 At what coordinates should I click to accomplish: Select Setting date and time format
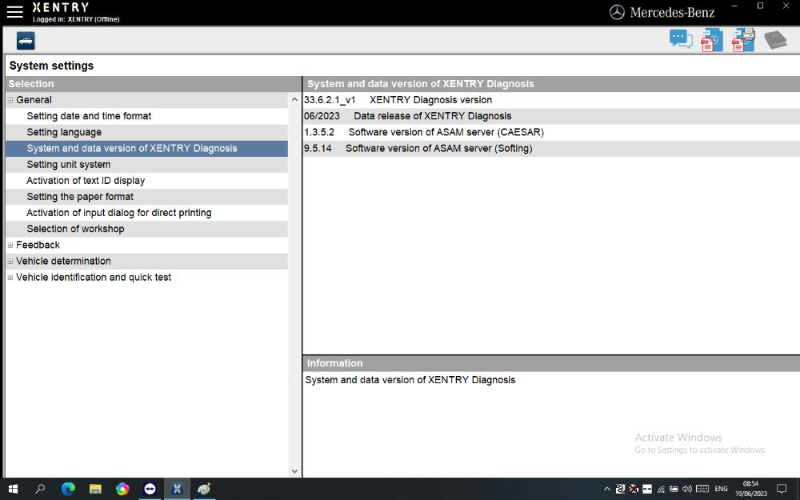(x=89, y=116)
